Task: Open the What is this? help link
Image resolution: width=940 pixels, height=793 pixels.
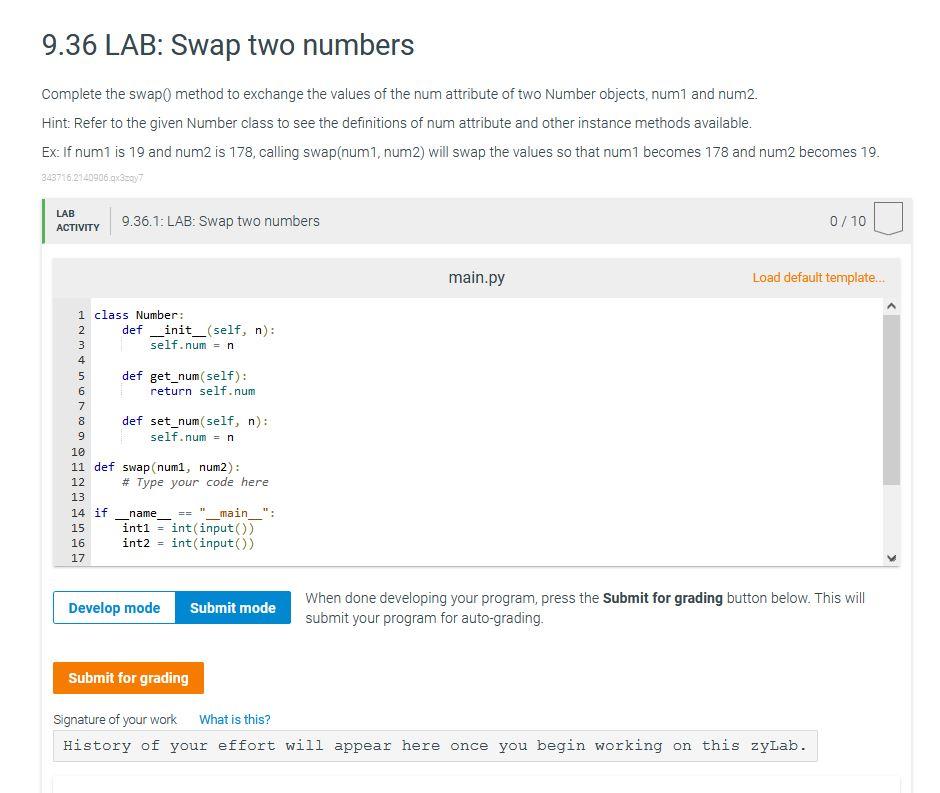Action: coord(235,719)
